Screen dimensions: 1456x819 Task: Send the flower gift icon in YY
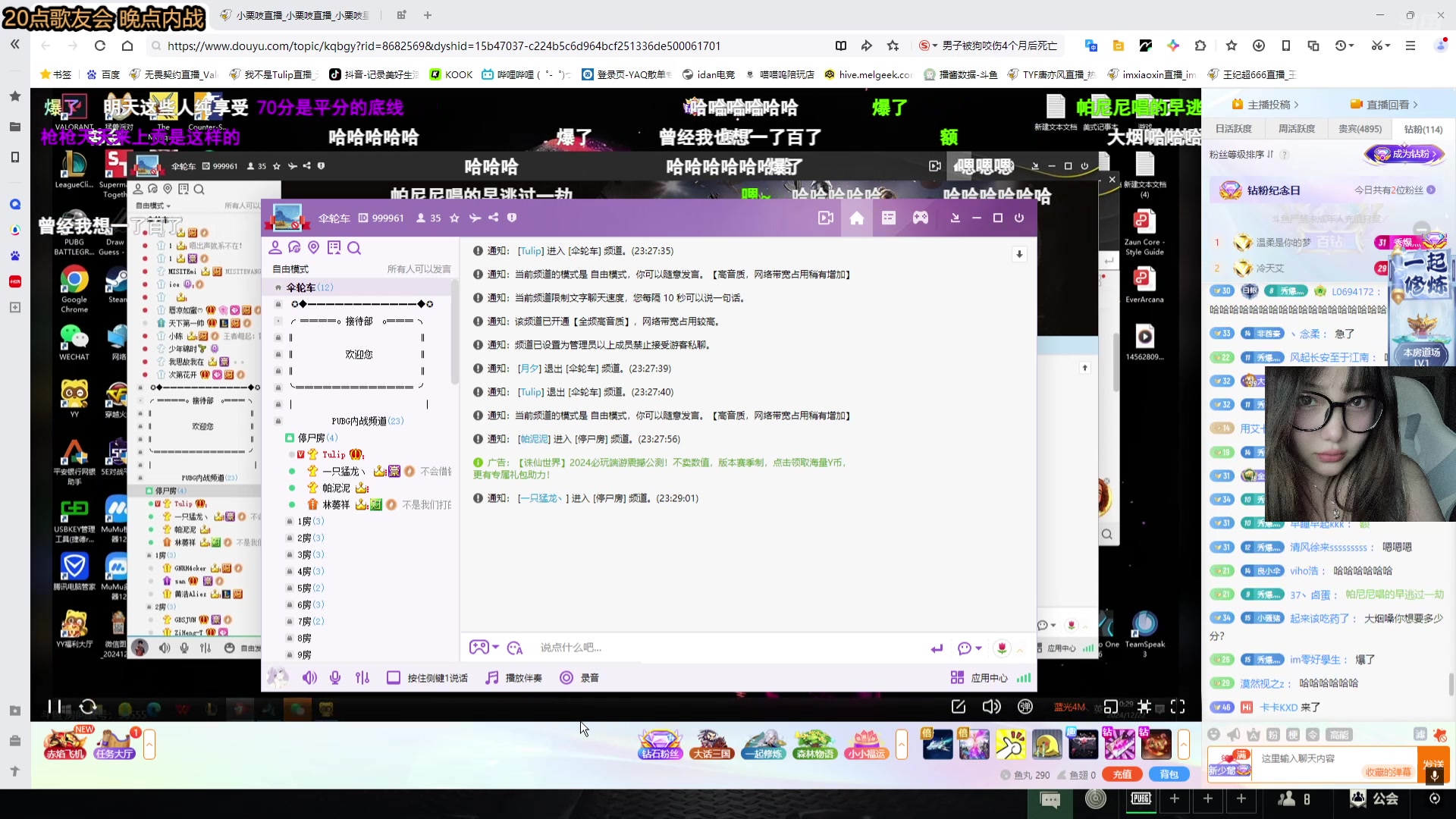tap(1002, 648)
